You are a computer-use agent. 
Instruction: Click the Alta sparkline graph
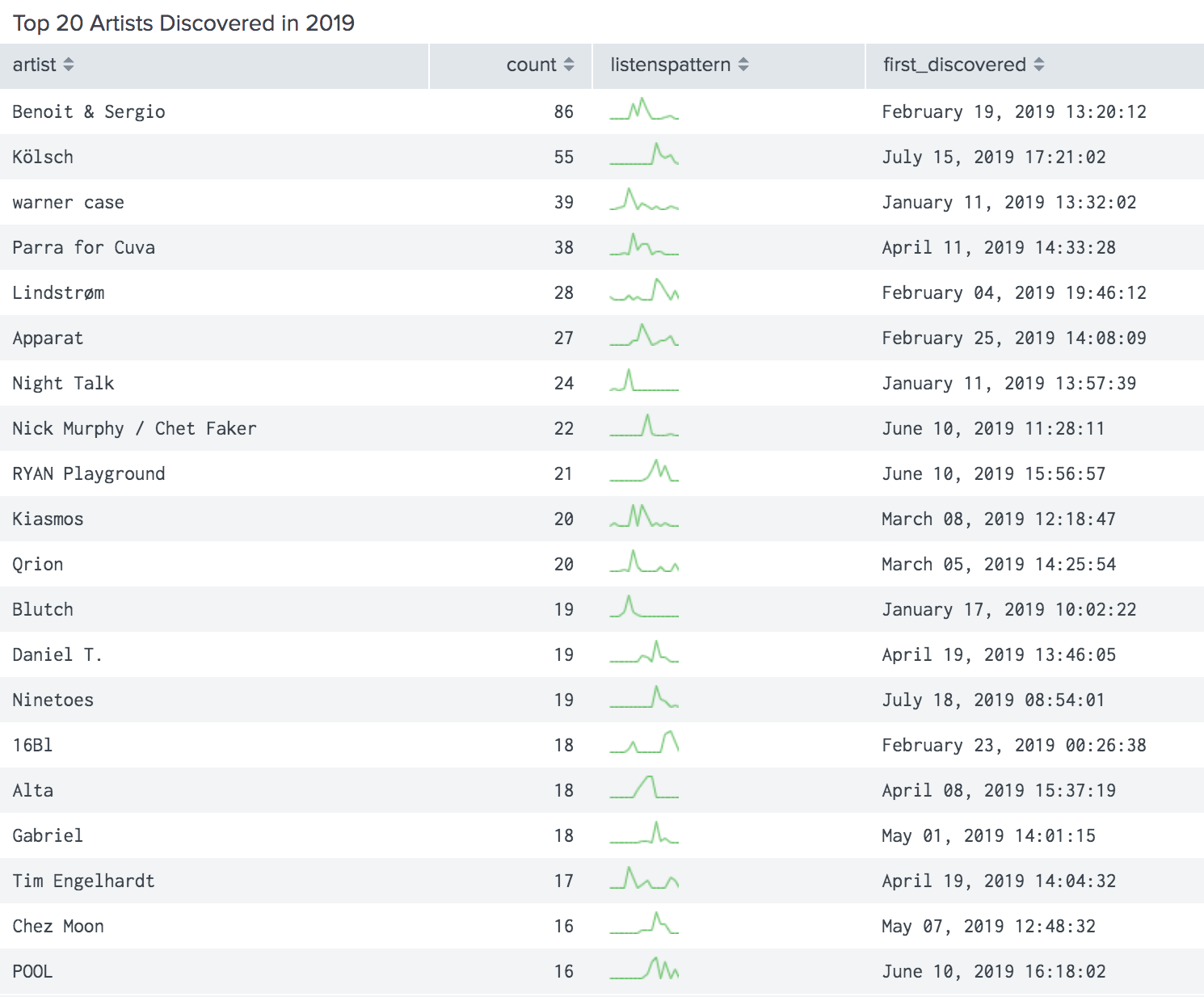pos(644,788)
